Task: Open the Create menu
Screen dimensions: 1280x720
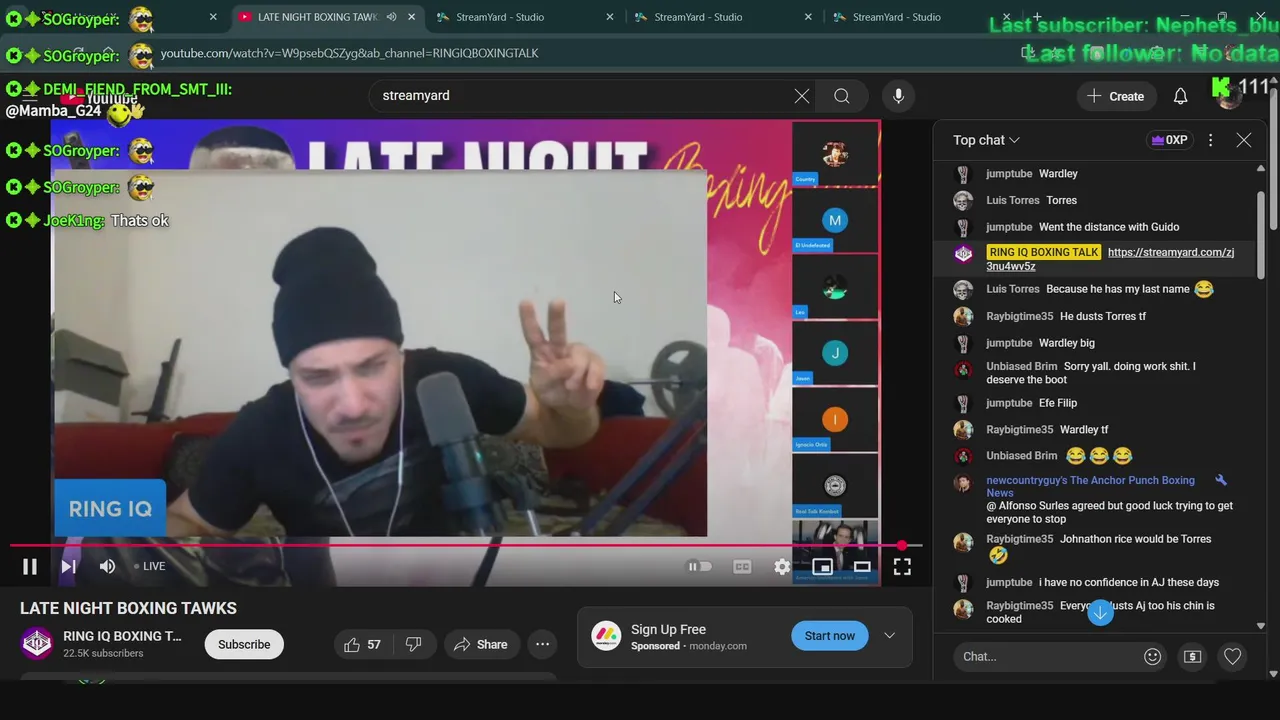Action: (x=1116, y=96)
